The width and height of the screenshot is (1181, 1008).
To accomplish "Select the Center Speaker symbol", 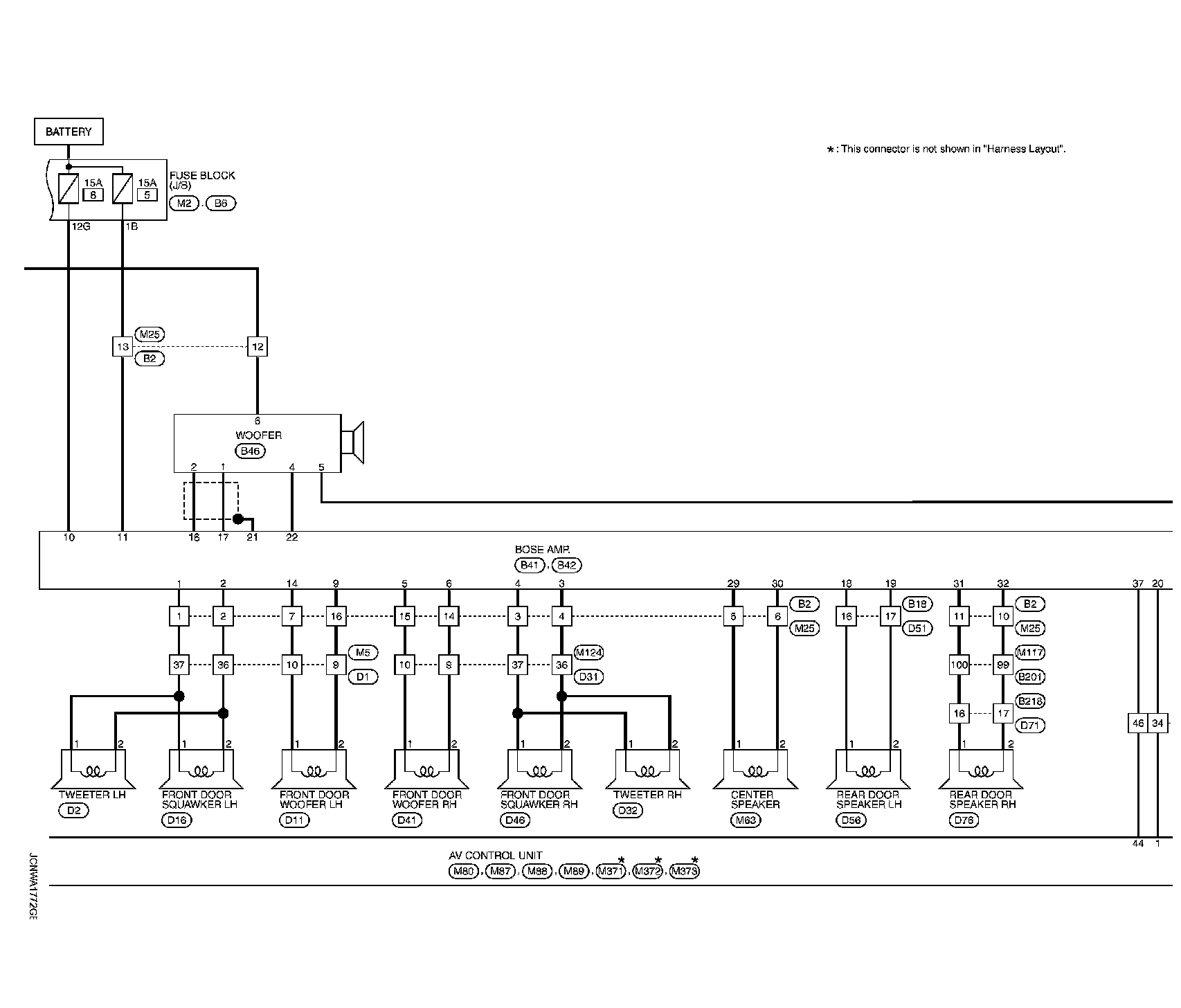I will point(755,769).
